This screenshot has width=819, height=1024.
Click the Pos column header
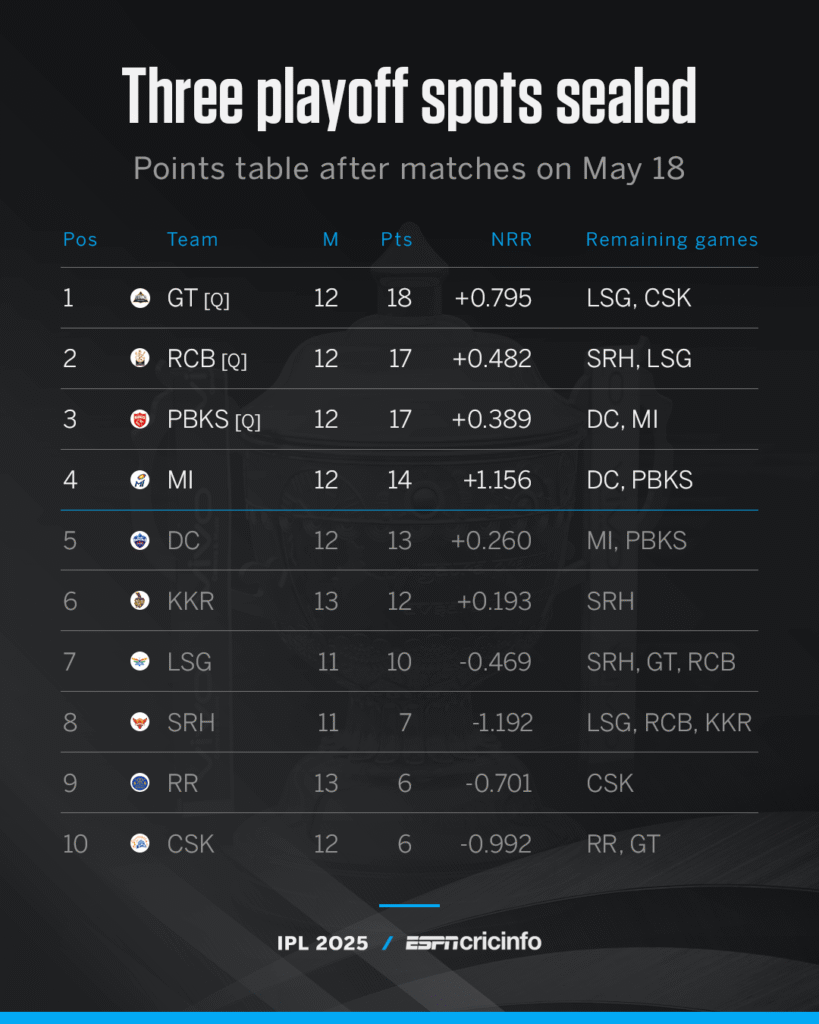point(80,240)
